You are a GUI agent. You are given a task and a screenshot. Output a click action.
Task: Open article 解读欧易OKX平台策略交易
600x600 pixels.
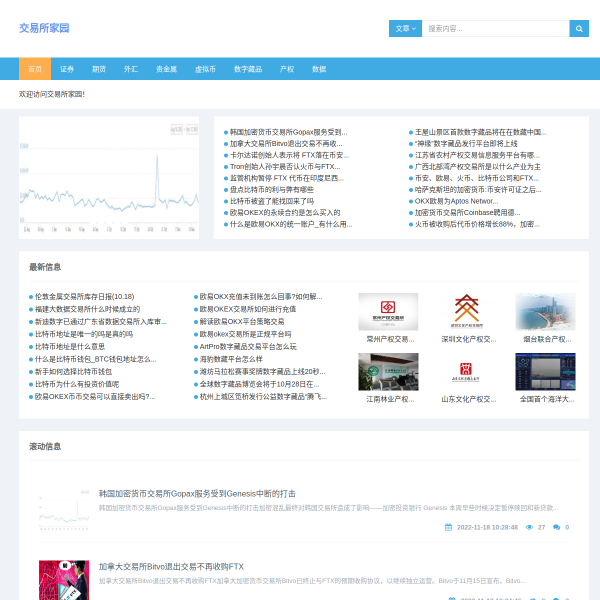[x=242, y=322]
